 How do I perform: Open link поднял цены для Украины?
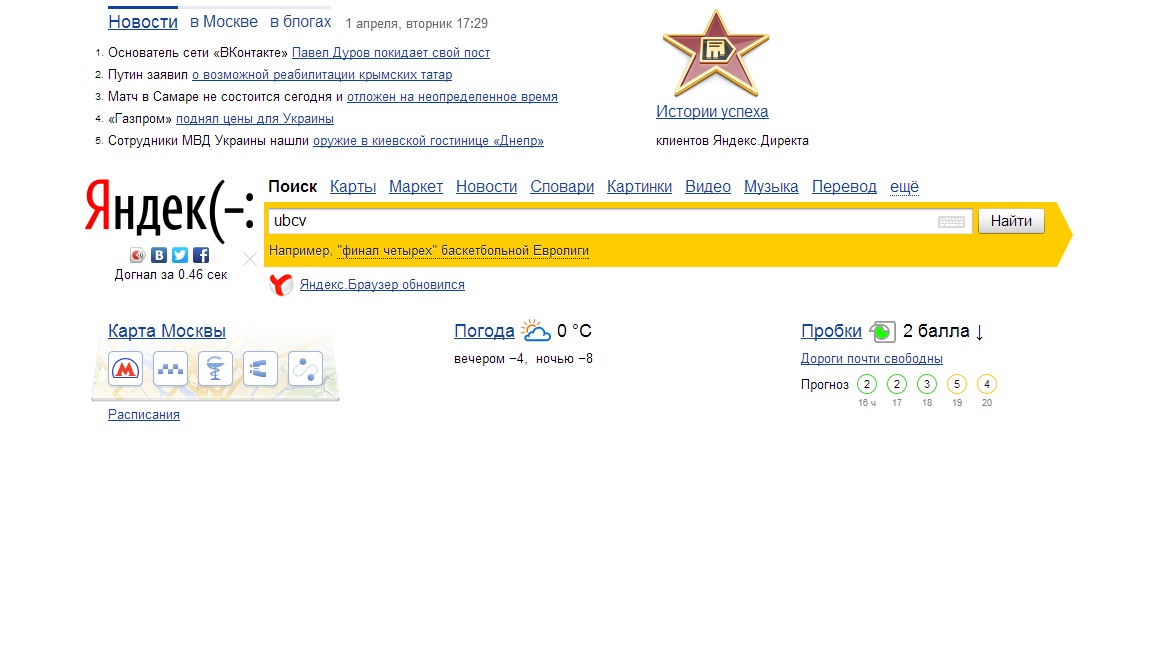[254, 119]
